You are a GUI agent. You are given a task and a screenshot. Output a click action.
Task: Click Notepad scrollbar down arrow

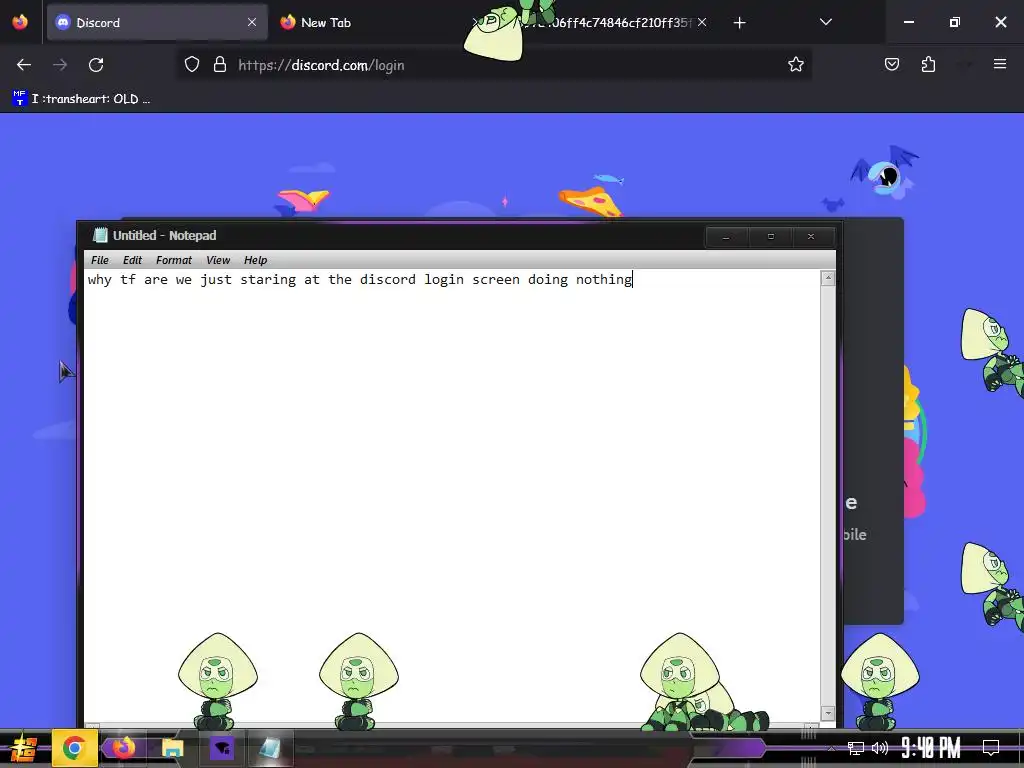click(x=828, y=713)
